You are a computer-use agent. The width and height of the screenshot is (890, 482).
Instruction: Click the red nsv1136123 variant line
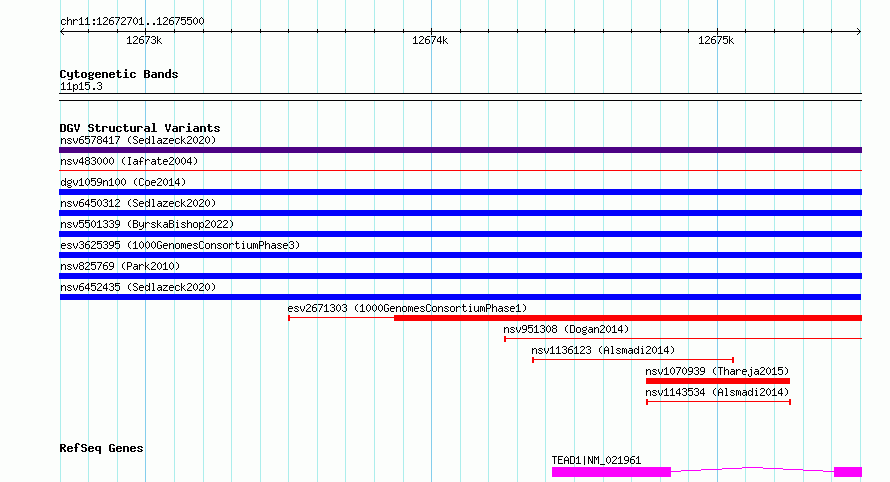pos(633,360)
